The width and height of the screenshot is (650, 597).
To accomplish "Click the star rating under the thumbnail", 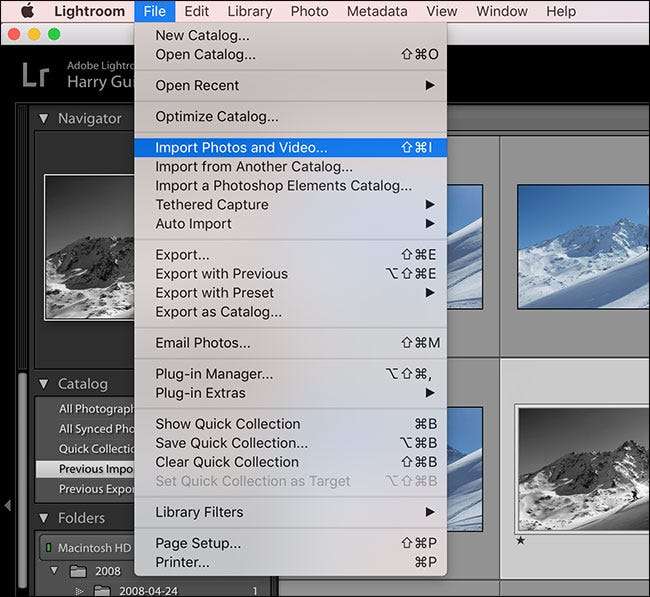I will (x=520, y=540).
